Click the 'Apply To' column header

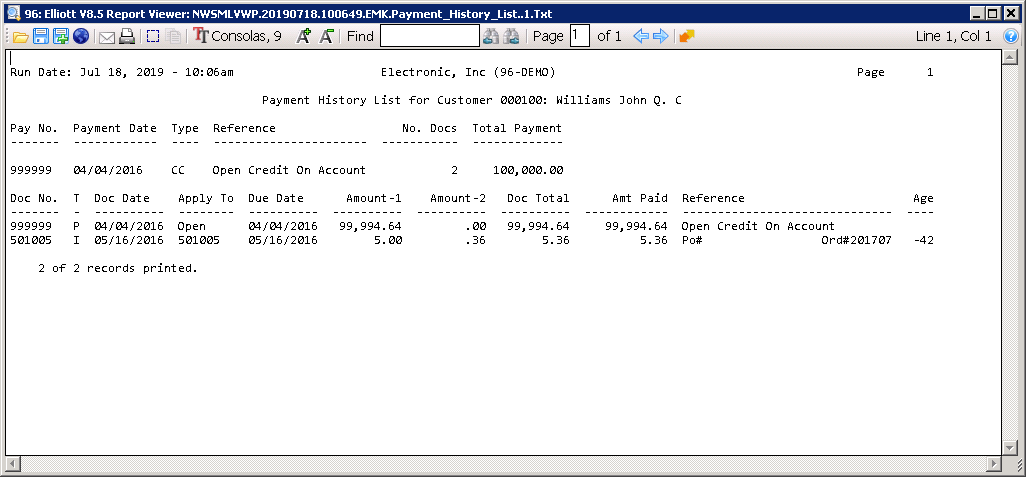[205, 198]
